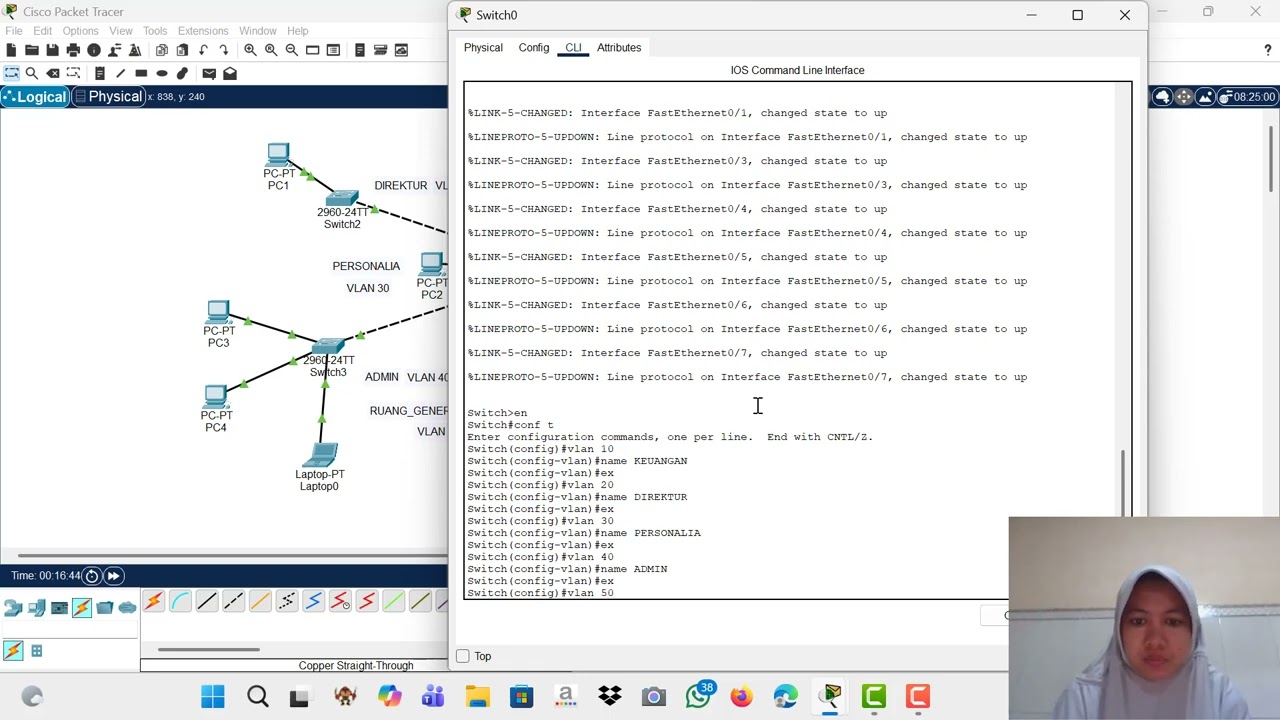The width and height of the screenshot is (1280, 720).
Task: Open the Tools menu
Action: 155,31
